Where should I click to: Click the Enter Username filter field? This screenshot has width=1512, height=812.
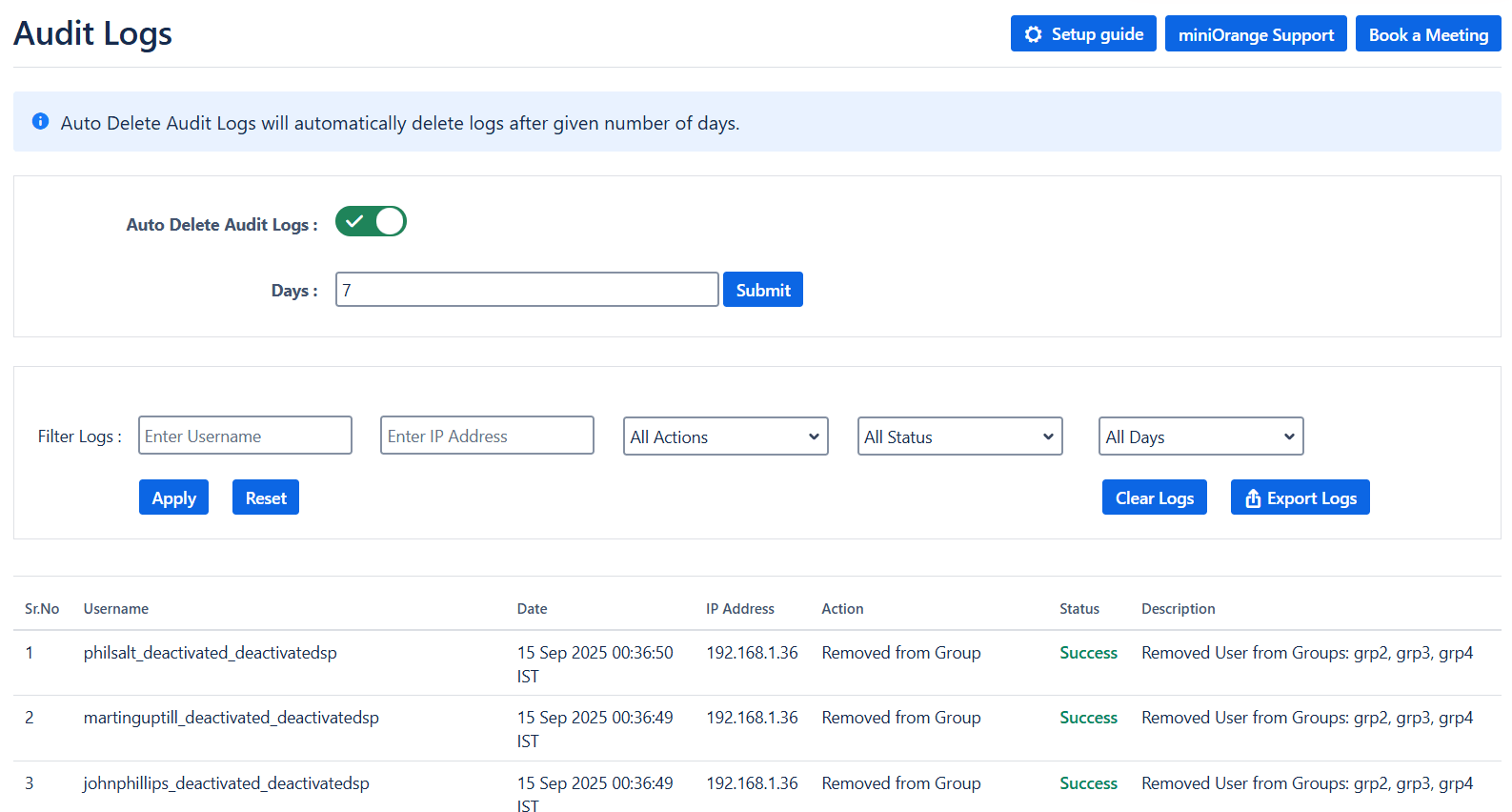click(x=245, y=436)
